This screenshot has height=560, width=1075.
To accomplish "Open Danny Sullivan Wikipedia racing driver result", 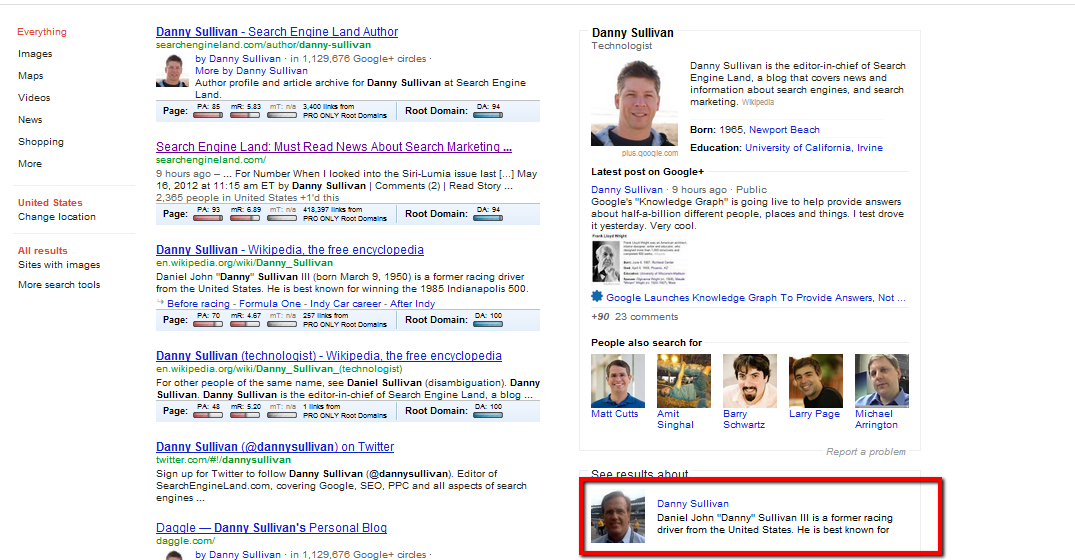I will click(290, 250).
